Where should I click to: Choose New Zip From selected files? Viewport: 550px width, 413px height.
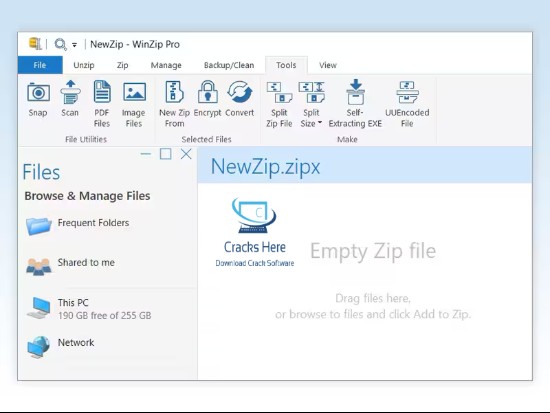[x=174, y=104]
